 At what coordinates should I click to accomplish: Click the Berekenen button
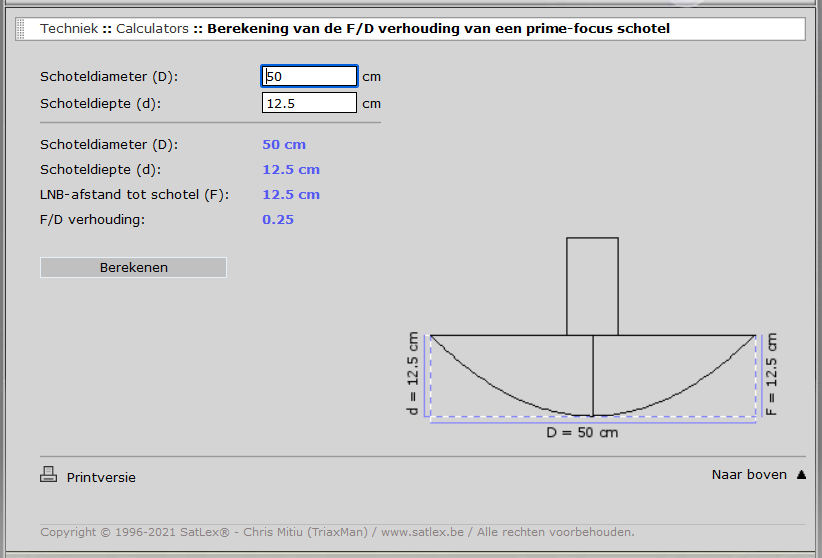(133, 267)
